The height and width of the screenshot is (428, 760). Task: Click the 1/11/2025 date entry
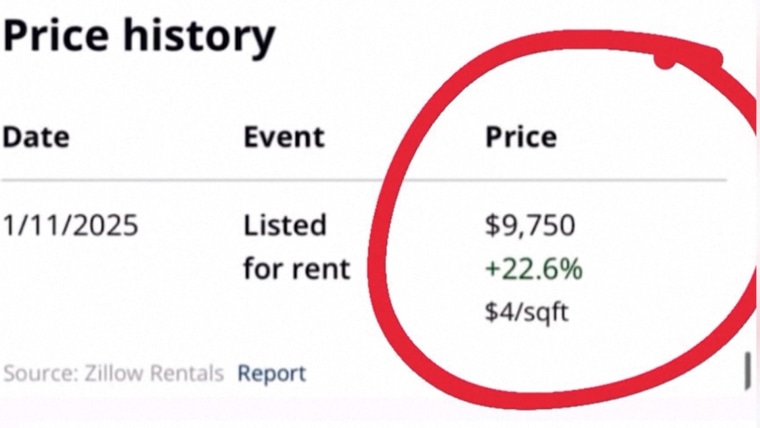coord(69,225)
